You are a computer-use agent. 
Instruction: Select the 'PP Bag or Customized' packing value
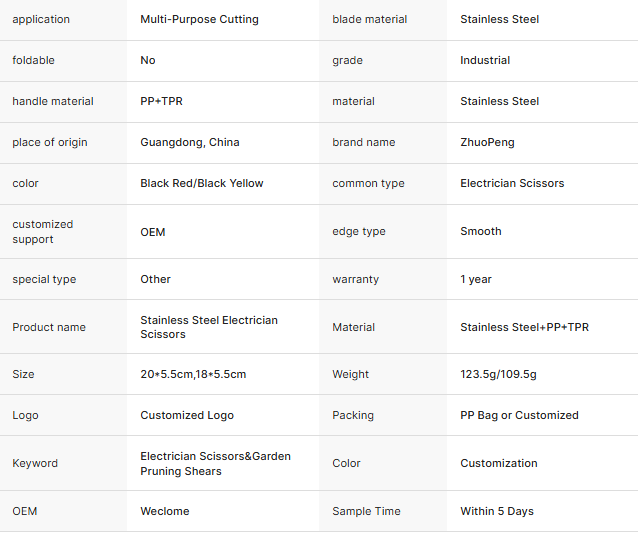tap(519, 415)
